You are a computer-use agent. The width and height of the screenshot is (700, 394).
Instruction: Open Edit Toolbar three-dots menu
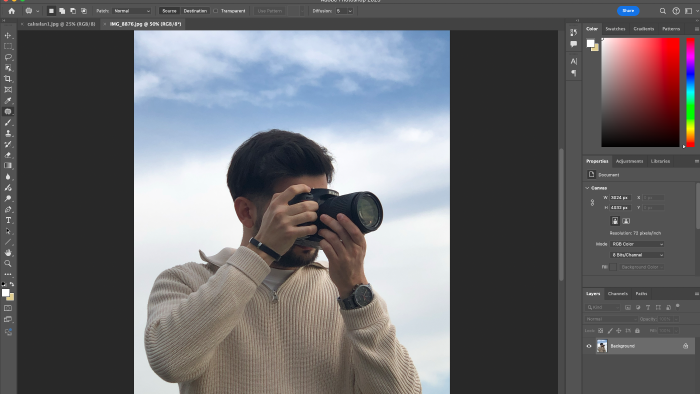[x=8, y=274]
